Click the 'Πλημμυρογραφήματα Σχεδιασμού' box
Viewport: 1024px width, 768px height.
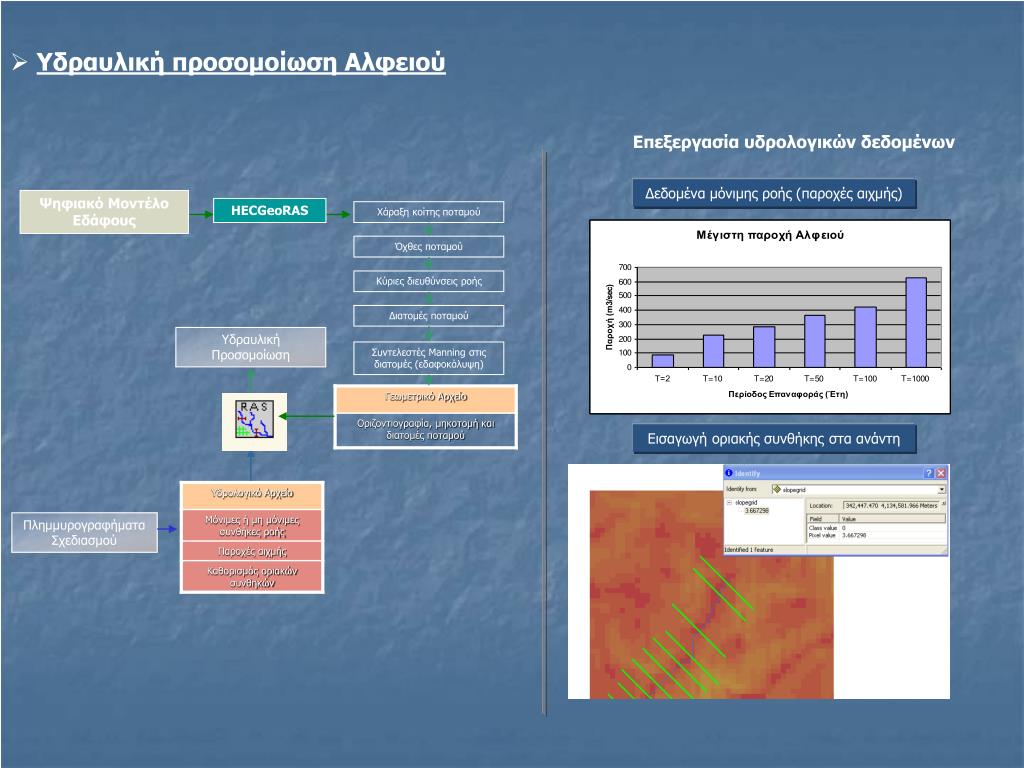click(x=84, y=532)
